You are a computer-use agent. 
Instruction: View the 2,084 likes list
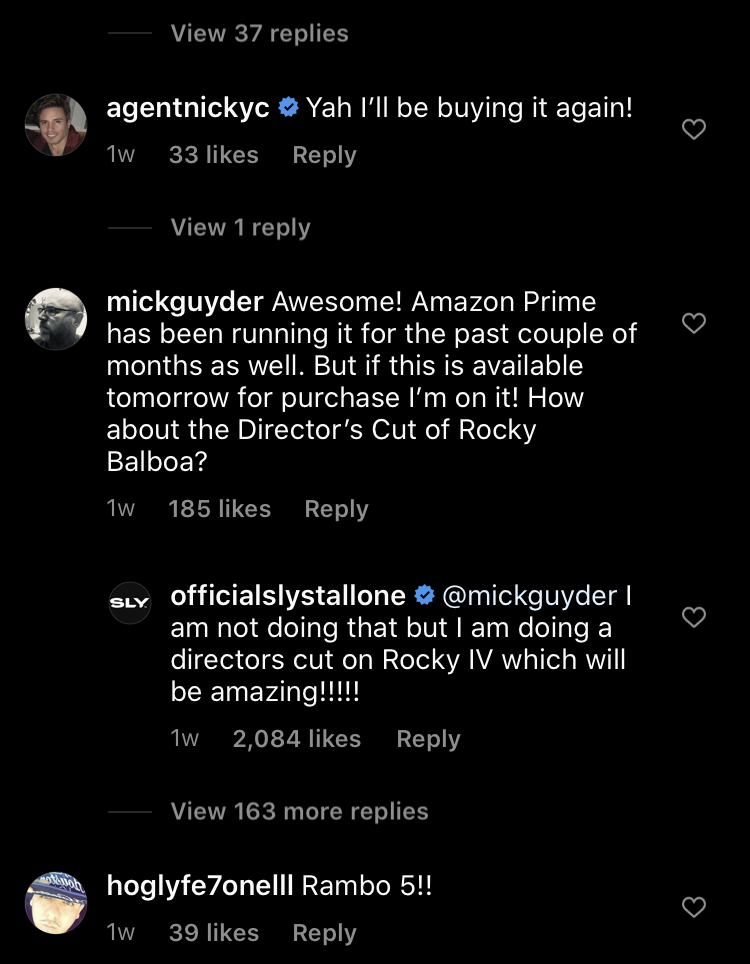296,739
